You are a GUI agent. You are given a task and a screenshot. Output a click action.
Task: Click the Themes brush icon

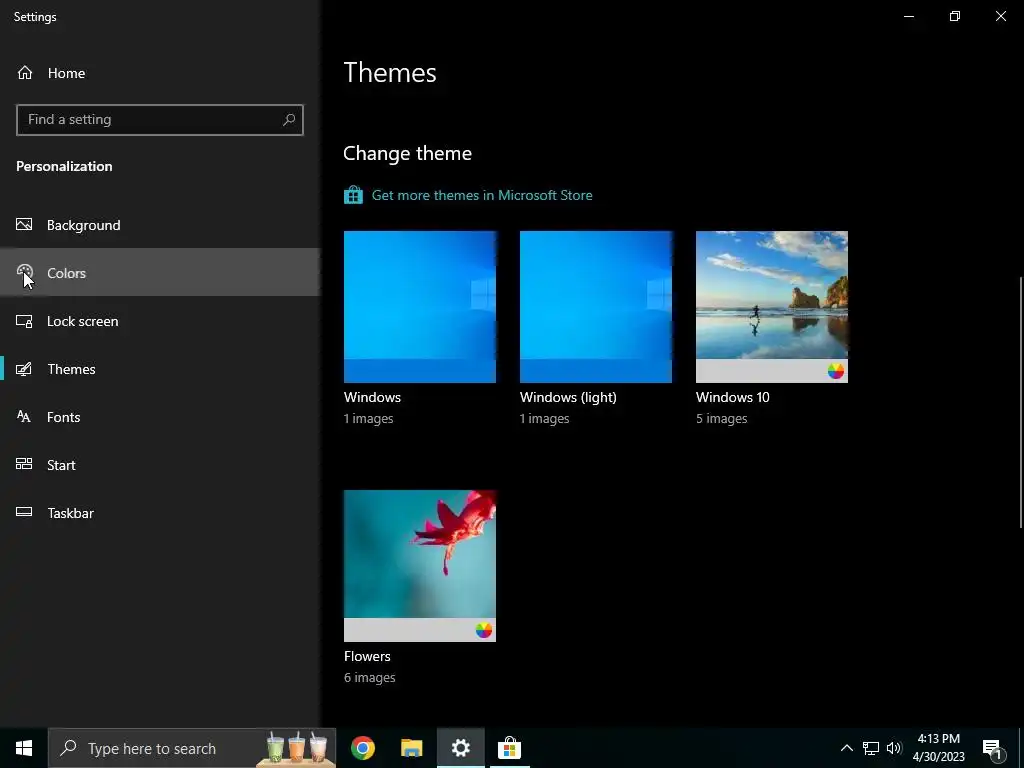pos(24,369)
